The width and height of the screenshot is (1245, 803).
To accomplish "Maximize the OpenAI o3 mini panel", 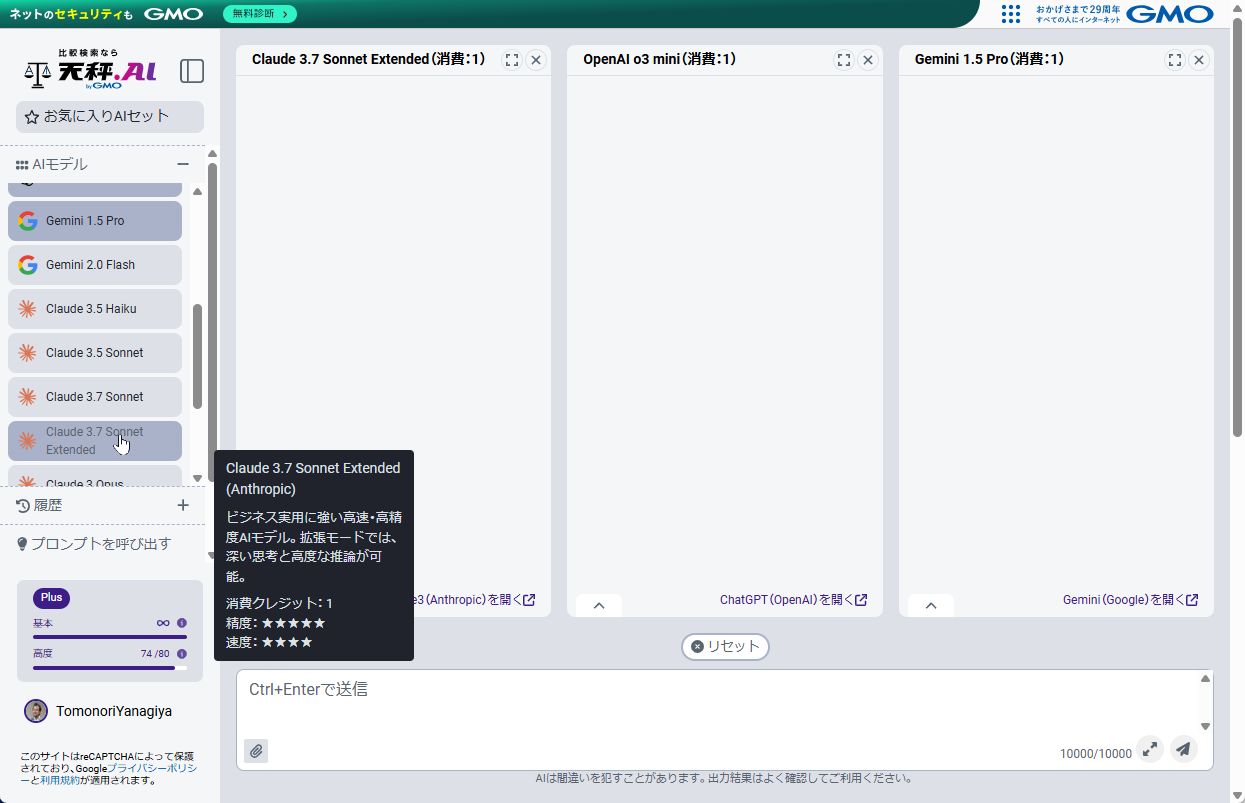I will (844, 60).
